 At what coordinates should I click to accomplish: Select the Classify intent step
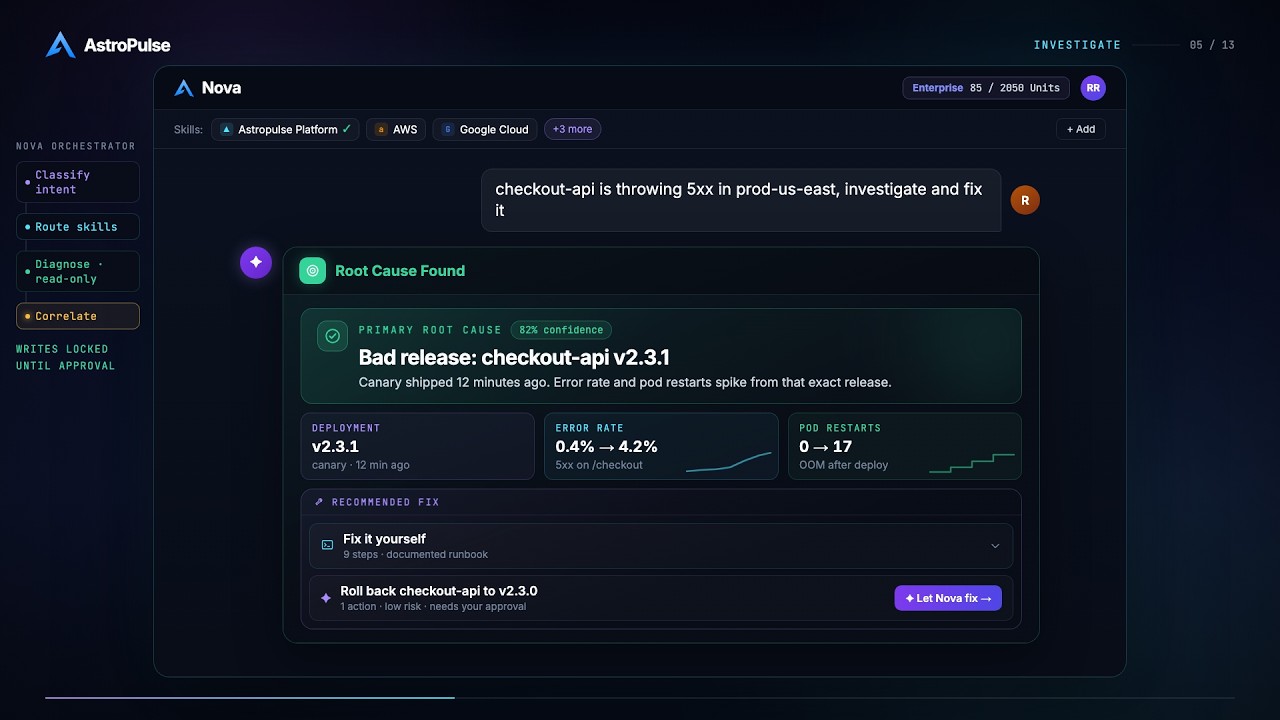78,182
